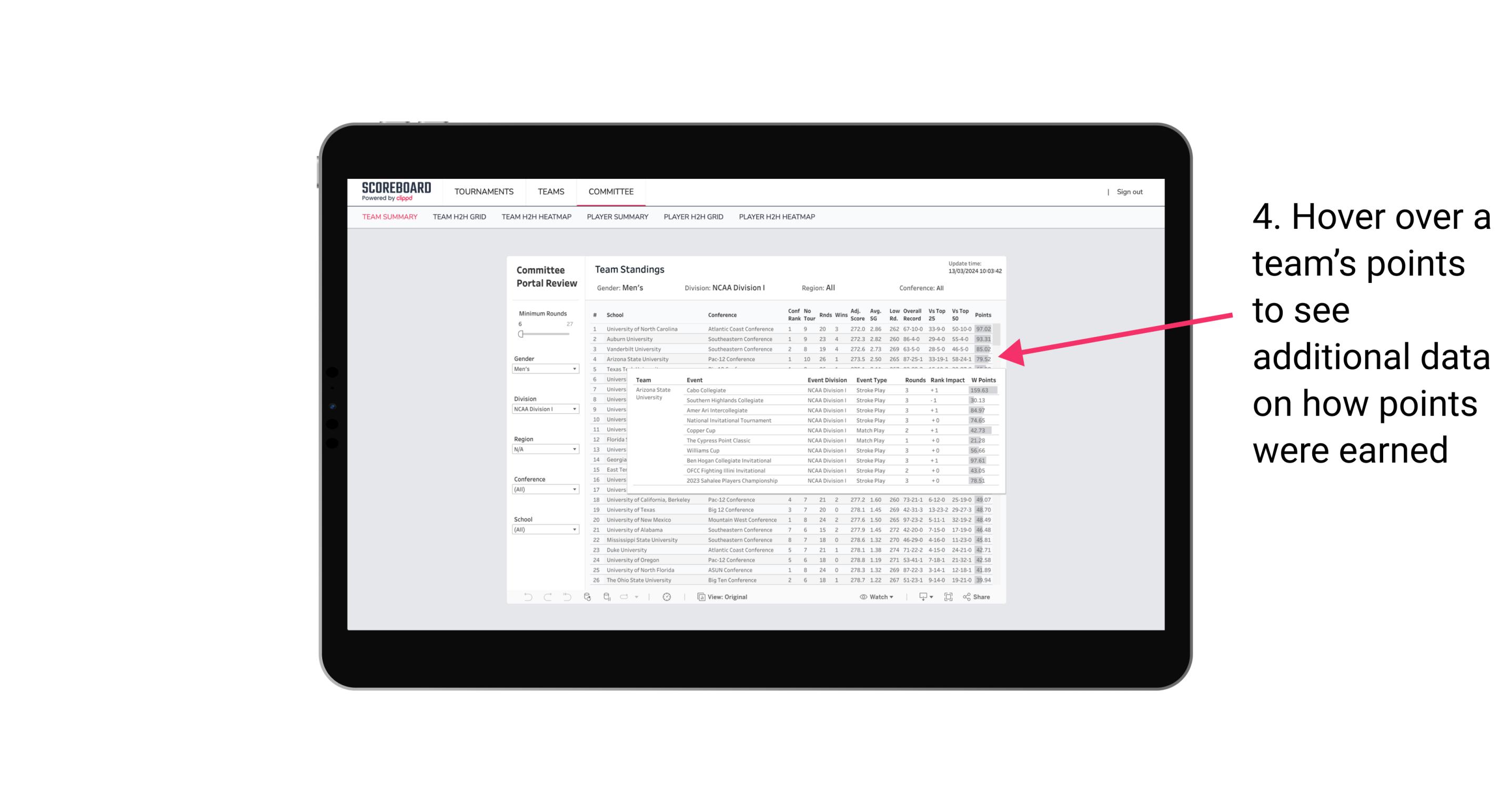Click the timer/clock icon in bottom toolbar

tap(665, 597)
